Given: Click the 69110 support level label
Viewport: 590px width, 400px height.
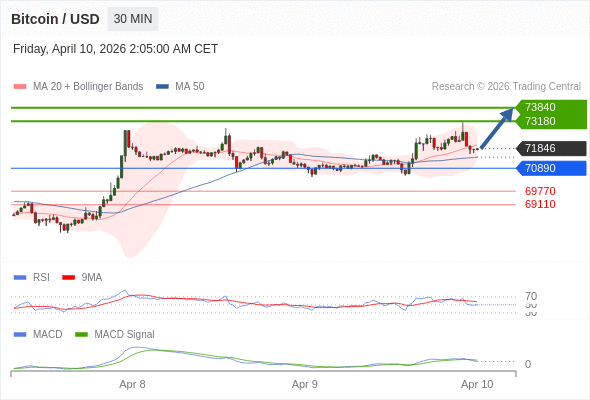Looking at the screenshot, I should 540,204.
